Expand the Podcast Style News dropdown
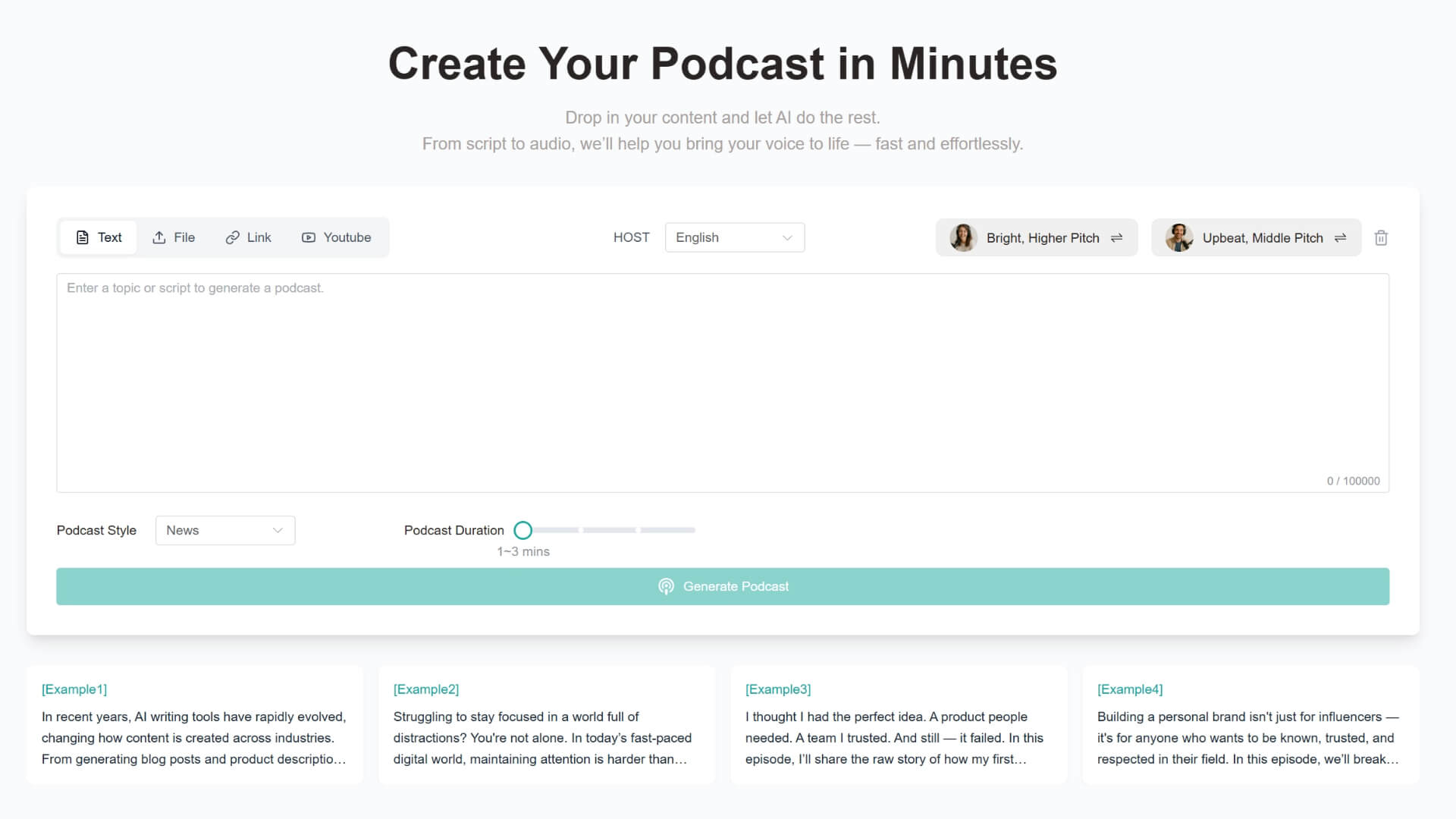This screenshot has height=819, width=1456. (224, 530)
